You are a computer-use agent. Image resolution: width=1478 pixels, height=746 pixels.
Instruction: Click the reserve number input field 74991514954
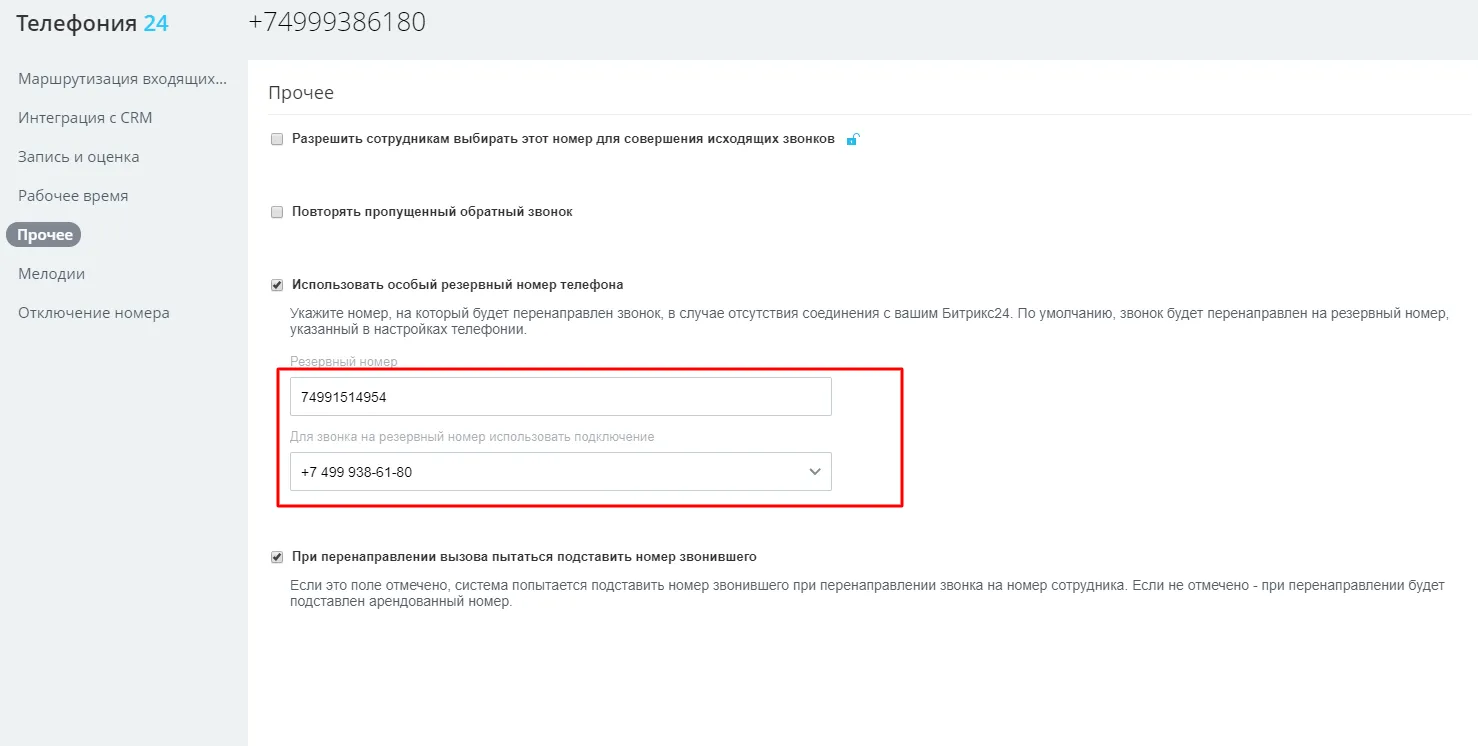click(x=560, y=397)
